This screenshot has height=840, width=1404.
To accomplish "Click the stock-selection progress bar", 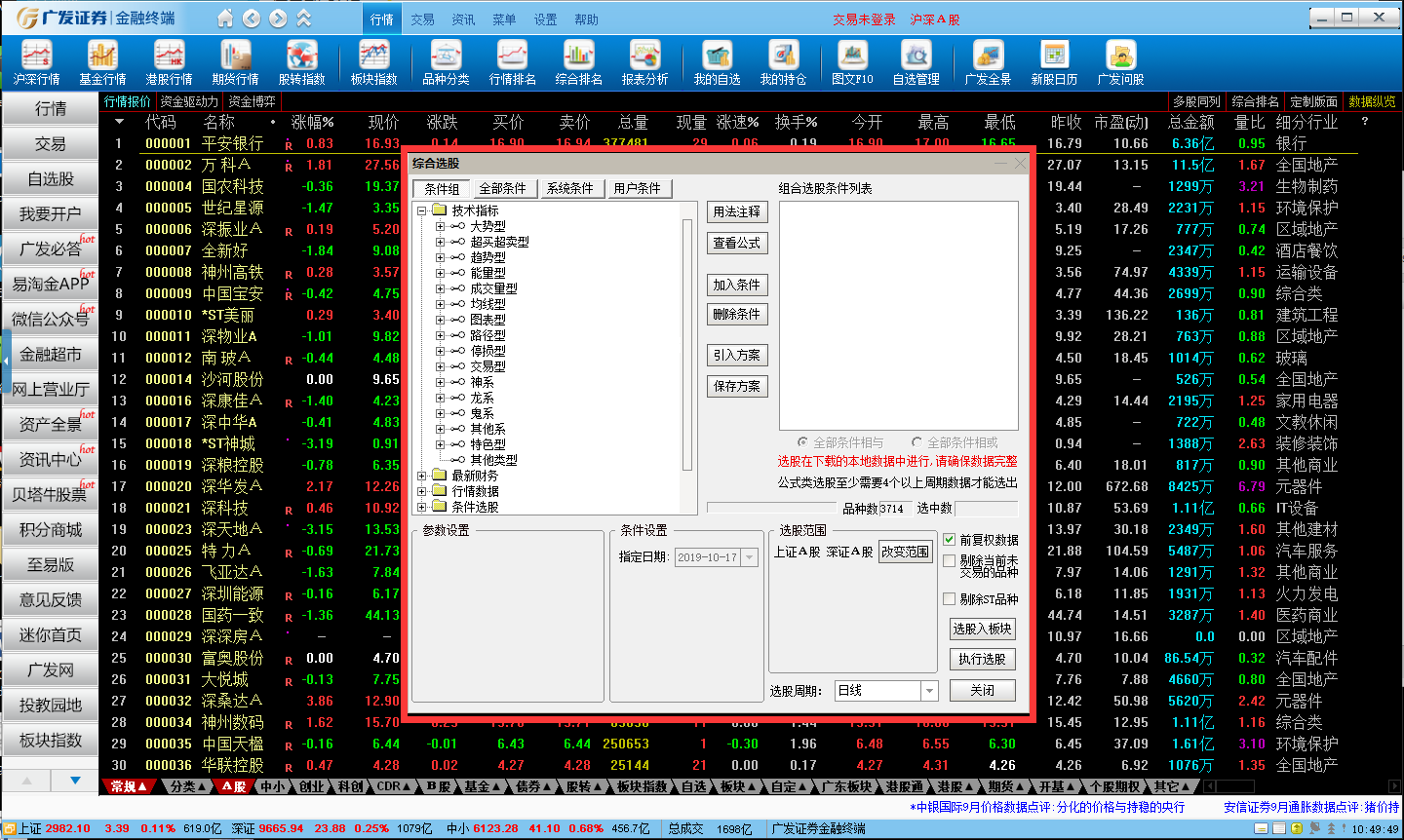I will pyautogui.click(x=774, y=508).
